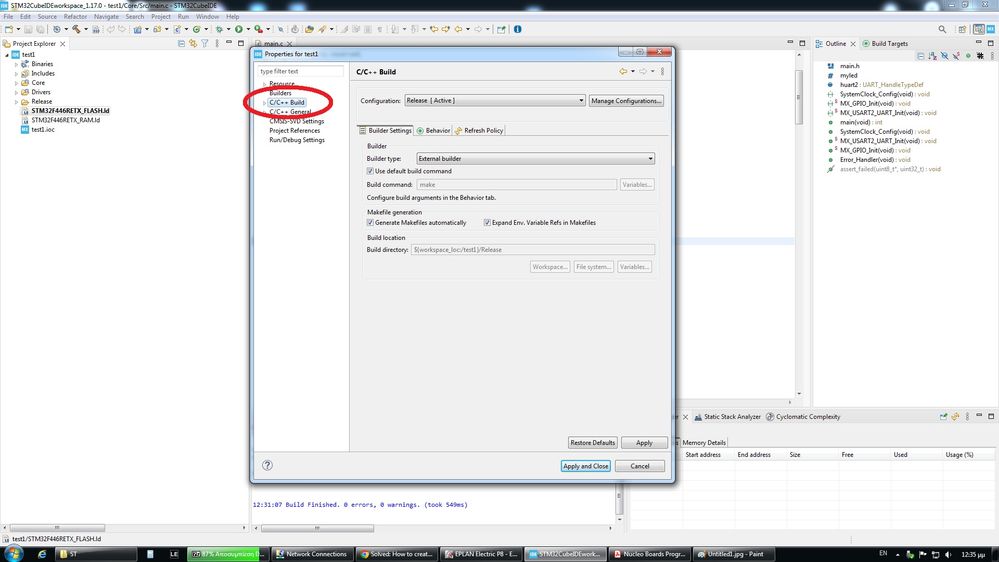This screenshot has width=999, height=562.
Task: Click the Open Element folder icon in toolbar
Action: pyautogui.click(x=309, y=29)
